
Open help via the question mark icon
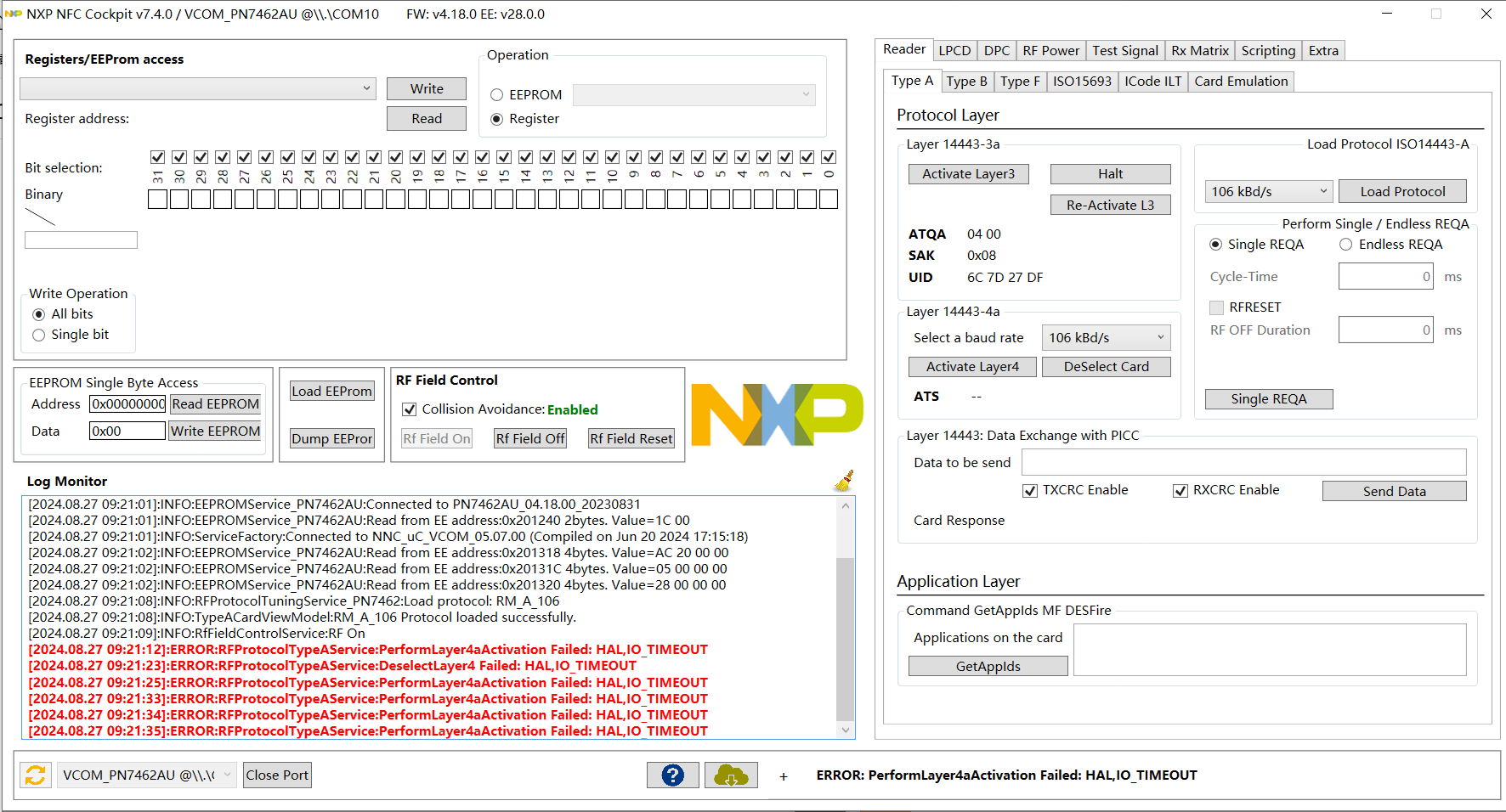pos(672,775)
